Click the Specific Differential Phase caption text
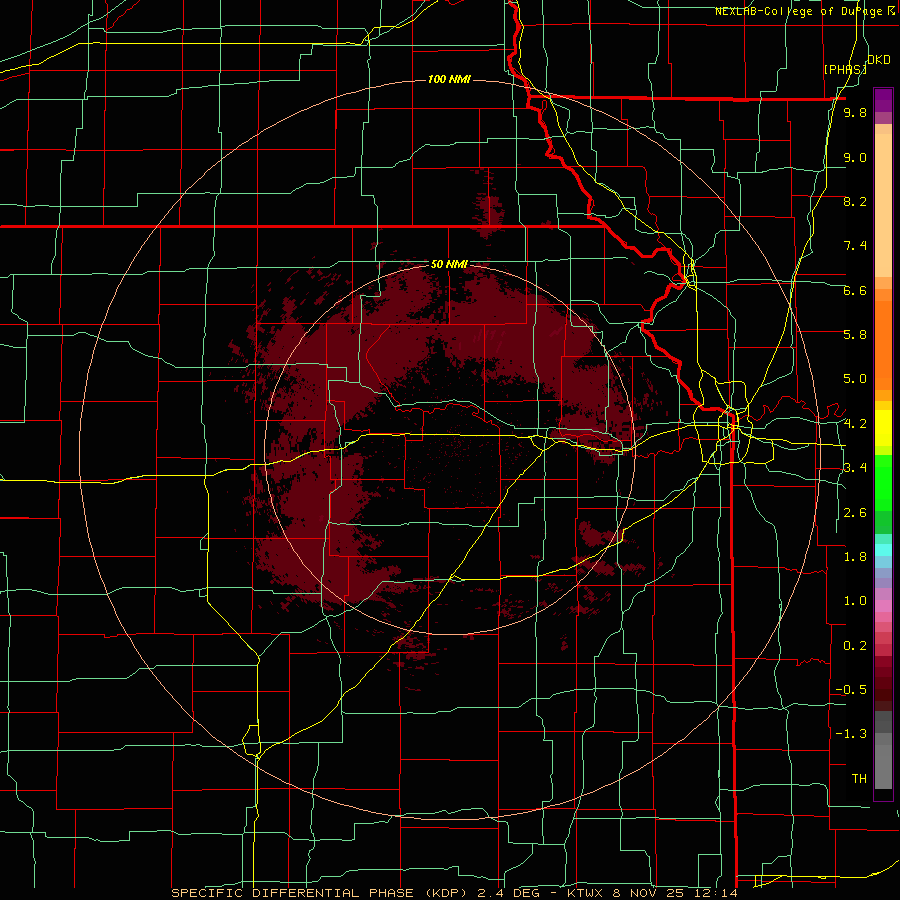The height and width of the screenshot is (900, 900). pyautogui.click(x=454, y=893)
